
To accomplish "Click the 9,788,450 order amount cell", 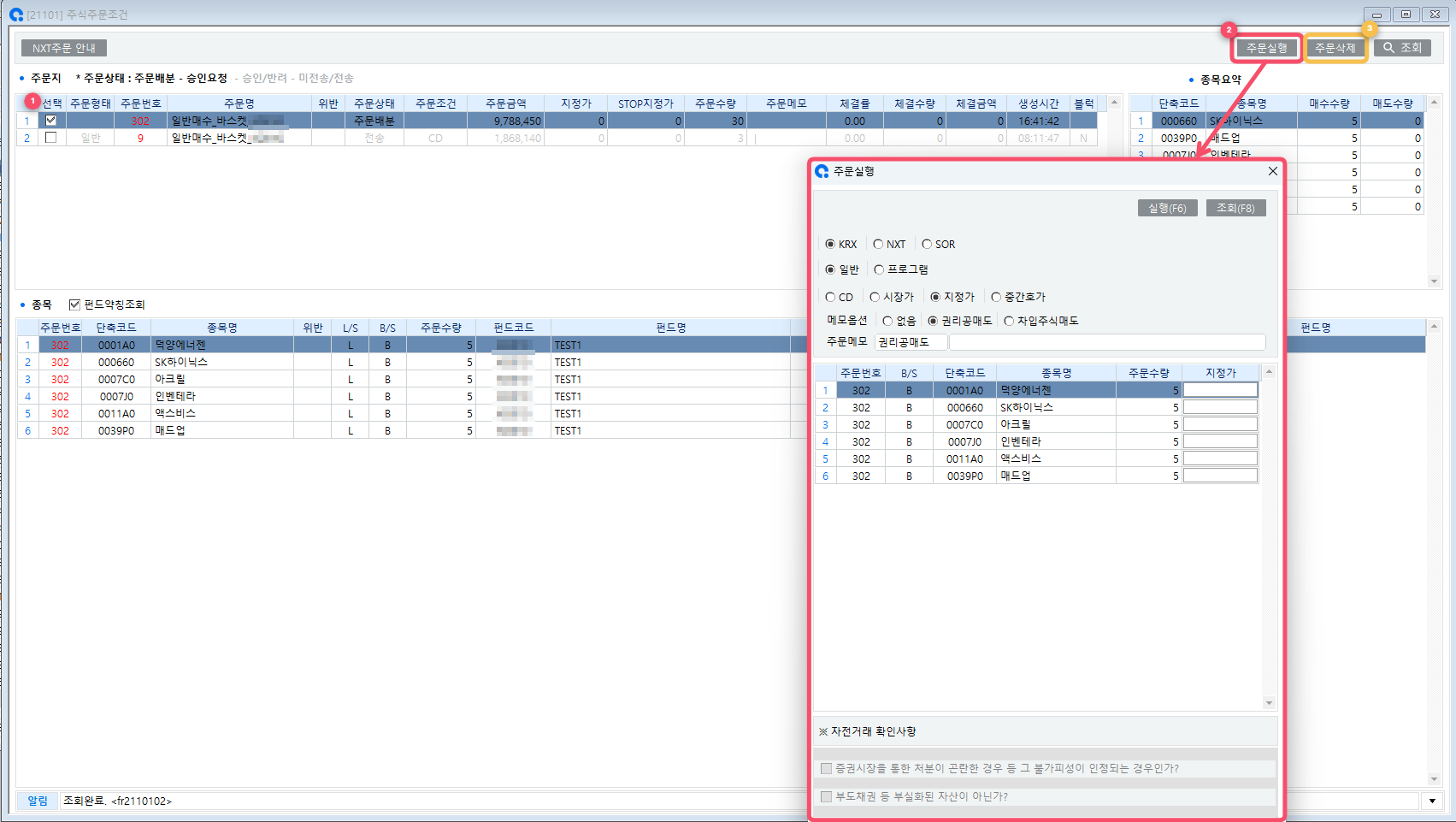I will coord(506,121).
